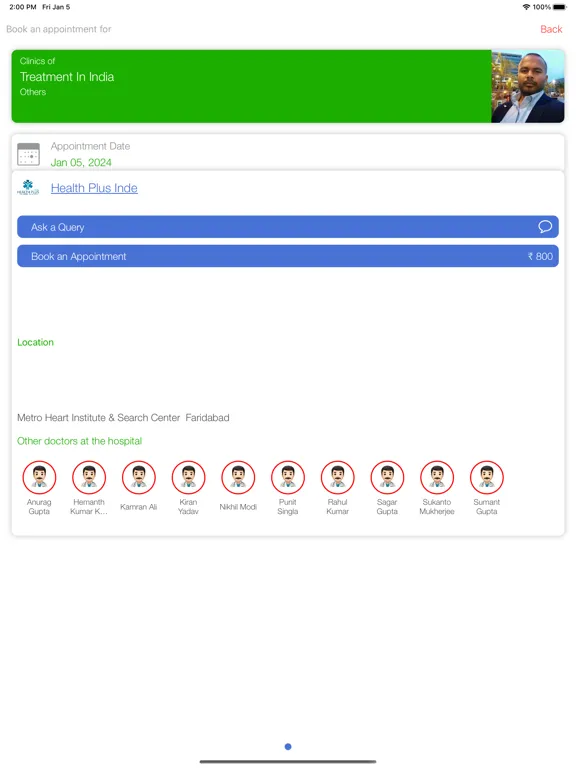
Task: Change the appointment date Jan 05, 2024
Action: (81, 163)
